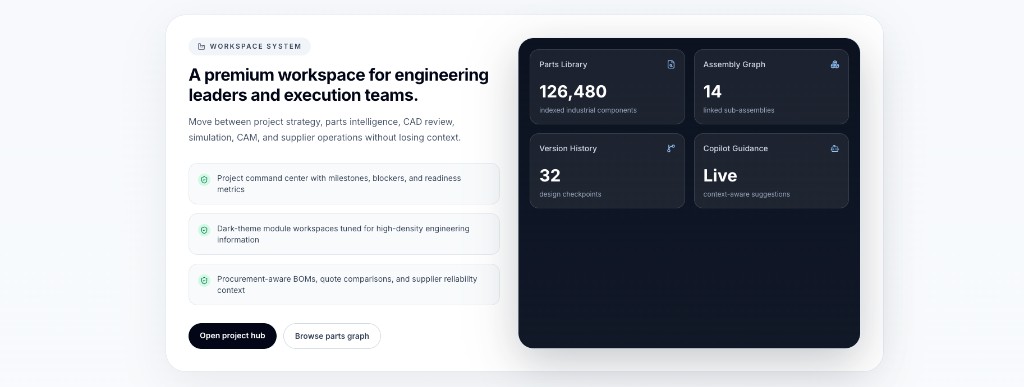Click shield icon beside Procurement-aware BOMs

click(x=204, y=280)
